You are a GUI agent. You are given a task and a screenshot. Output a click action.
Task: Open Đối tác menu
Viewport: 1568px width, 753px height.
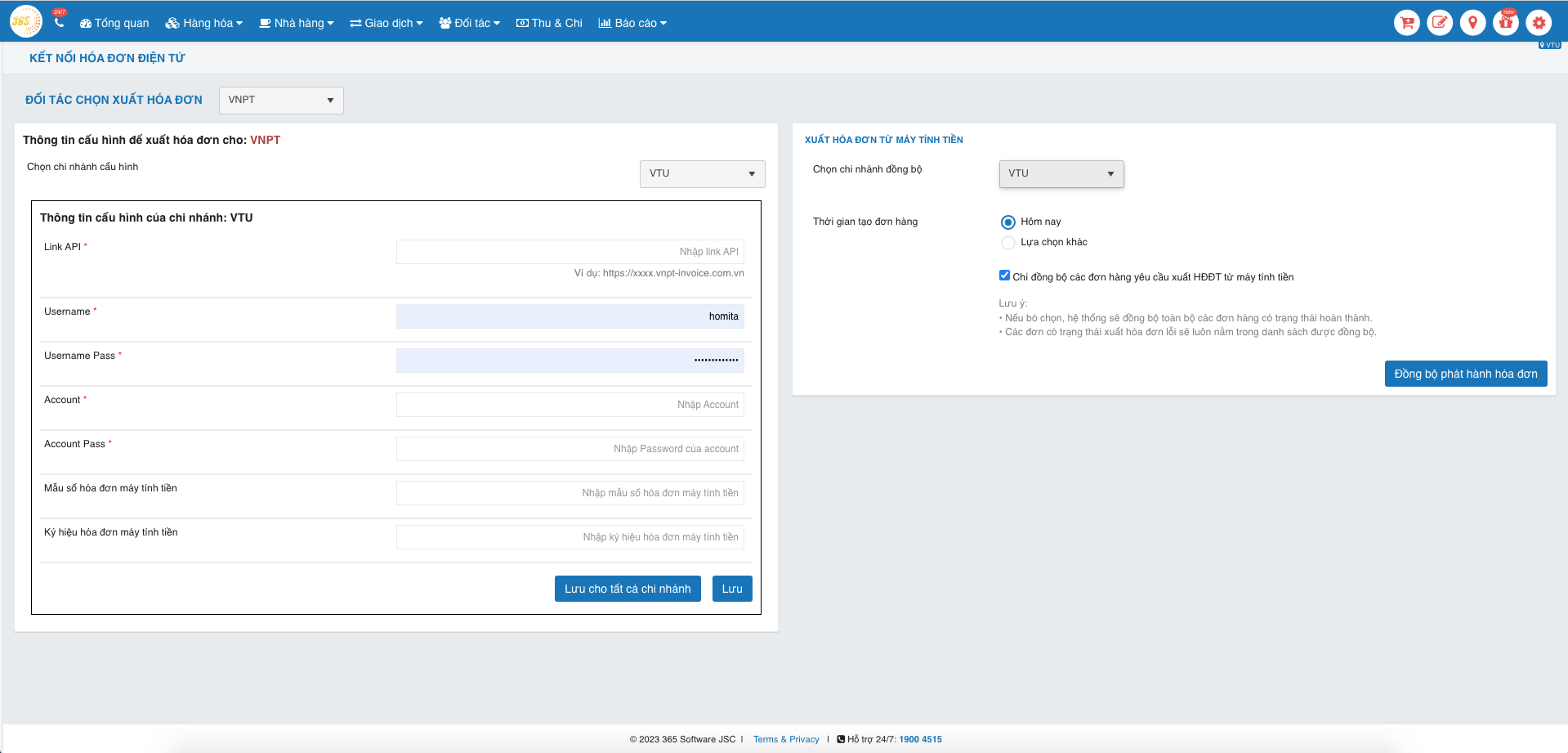click(x=470, y=23)
